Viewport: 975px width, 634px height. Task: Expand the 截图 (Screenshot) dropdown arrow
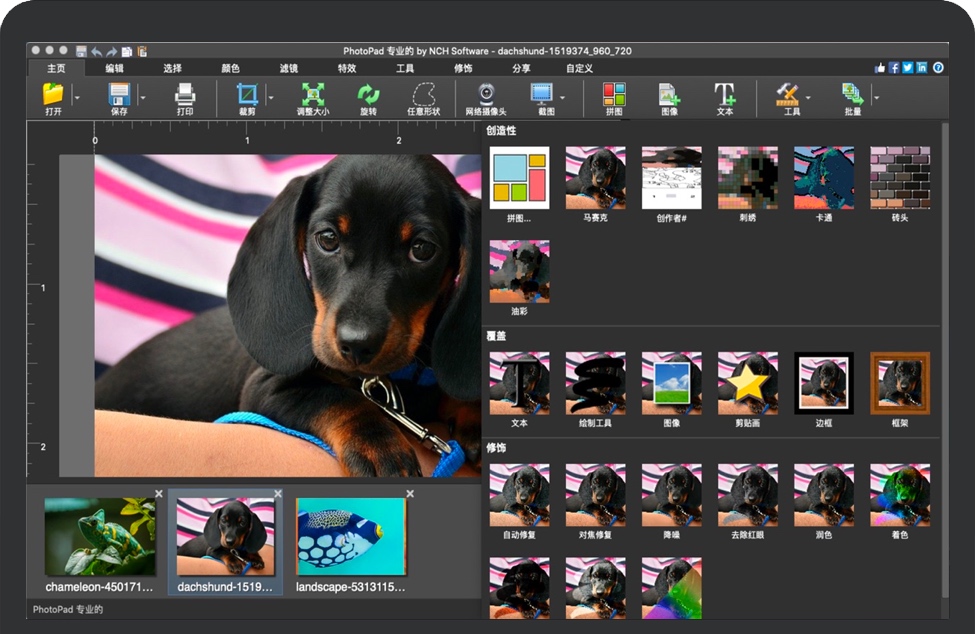click(x=562, y=98)
